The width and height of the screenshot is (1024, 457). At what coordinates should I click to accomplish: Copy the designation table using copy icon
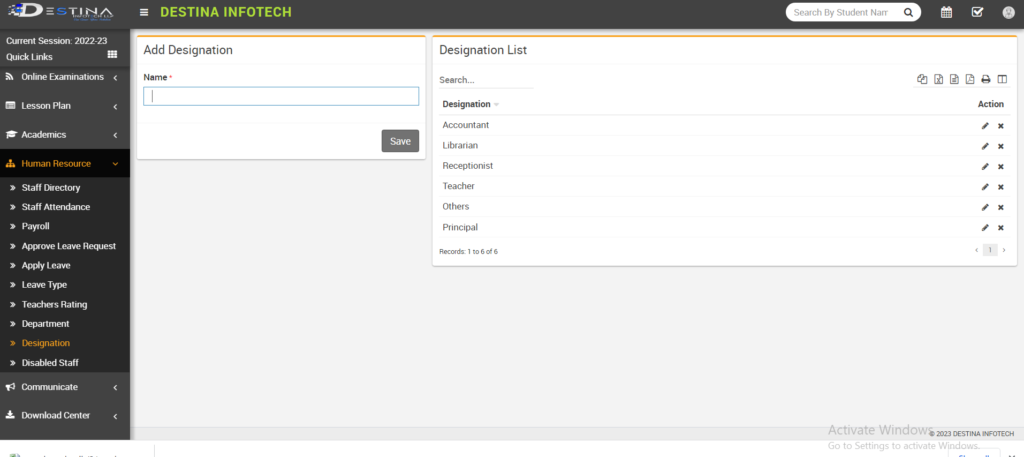click(x=922, y=80)
